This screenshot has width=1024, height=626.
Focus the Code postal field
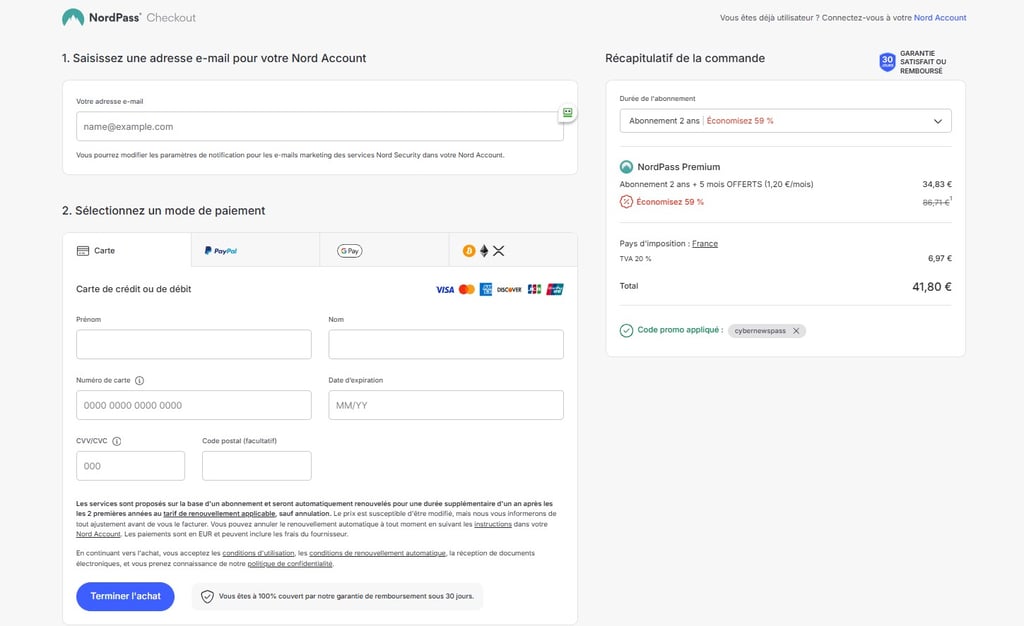(257, 466)
